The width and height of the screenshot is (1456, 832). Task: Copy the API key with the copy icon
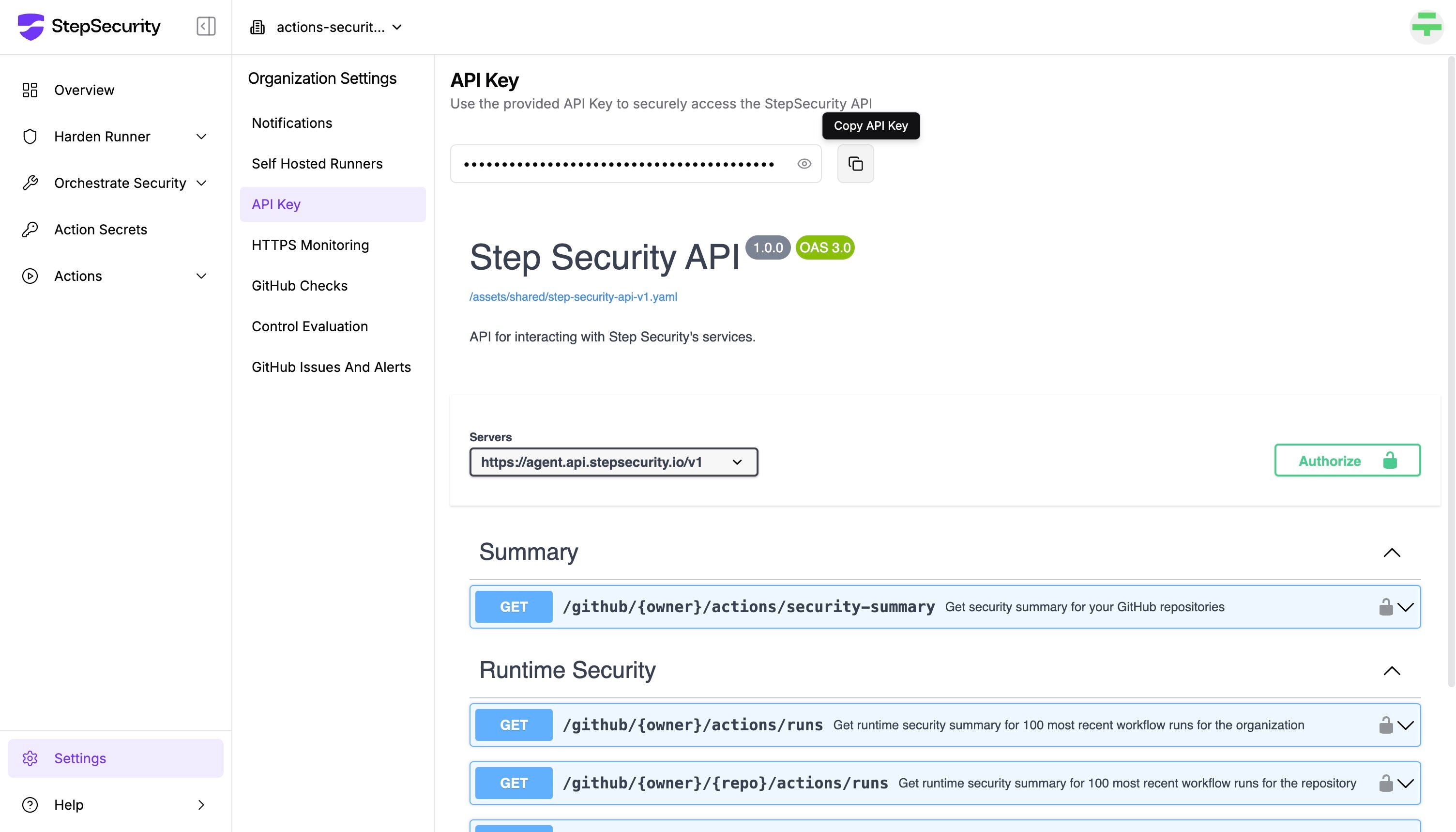click(x=855, y=163)
